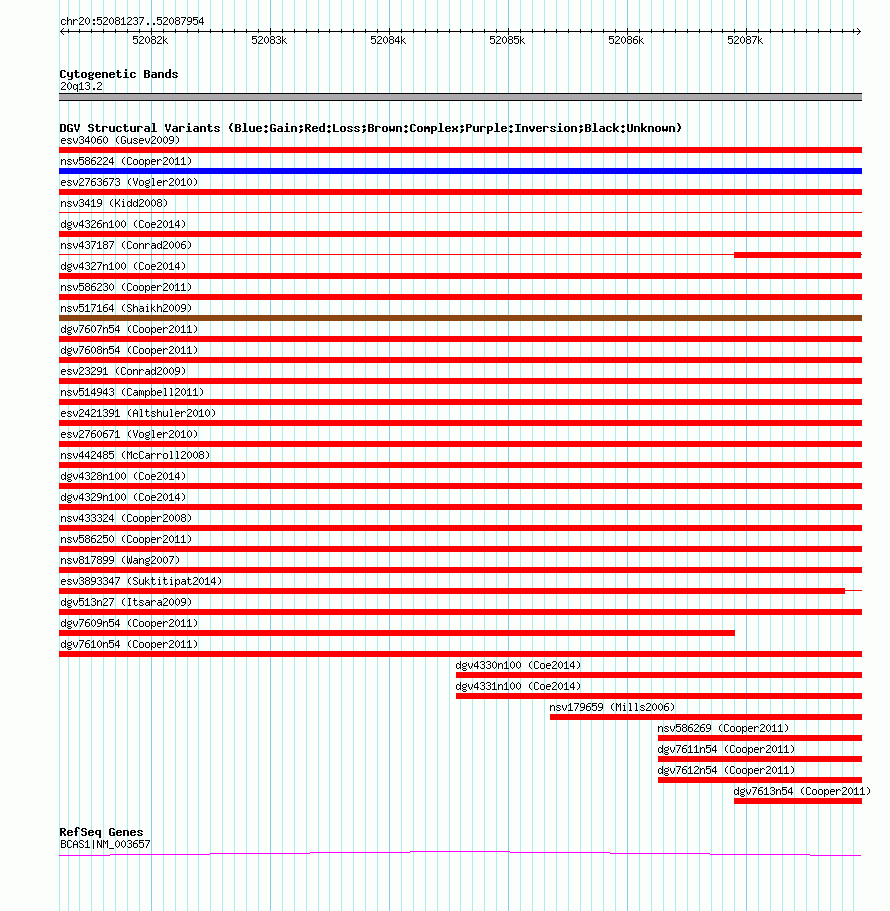
Task: Click the chr20:52081237..52087954 coordinates text
Action: [x=132, y=21]
